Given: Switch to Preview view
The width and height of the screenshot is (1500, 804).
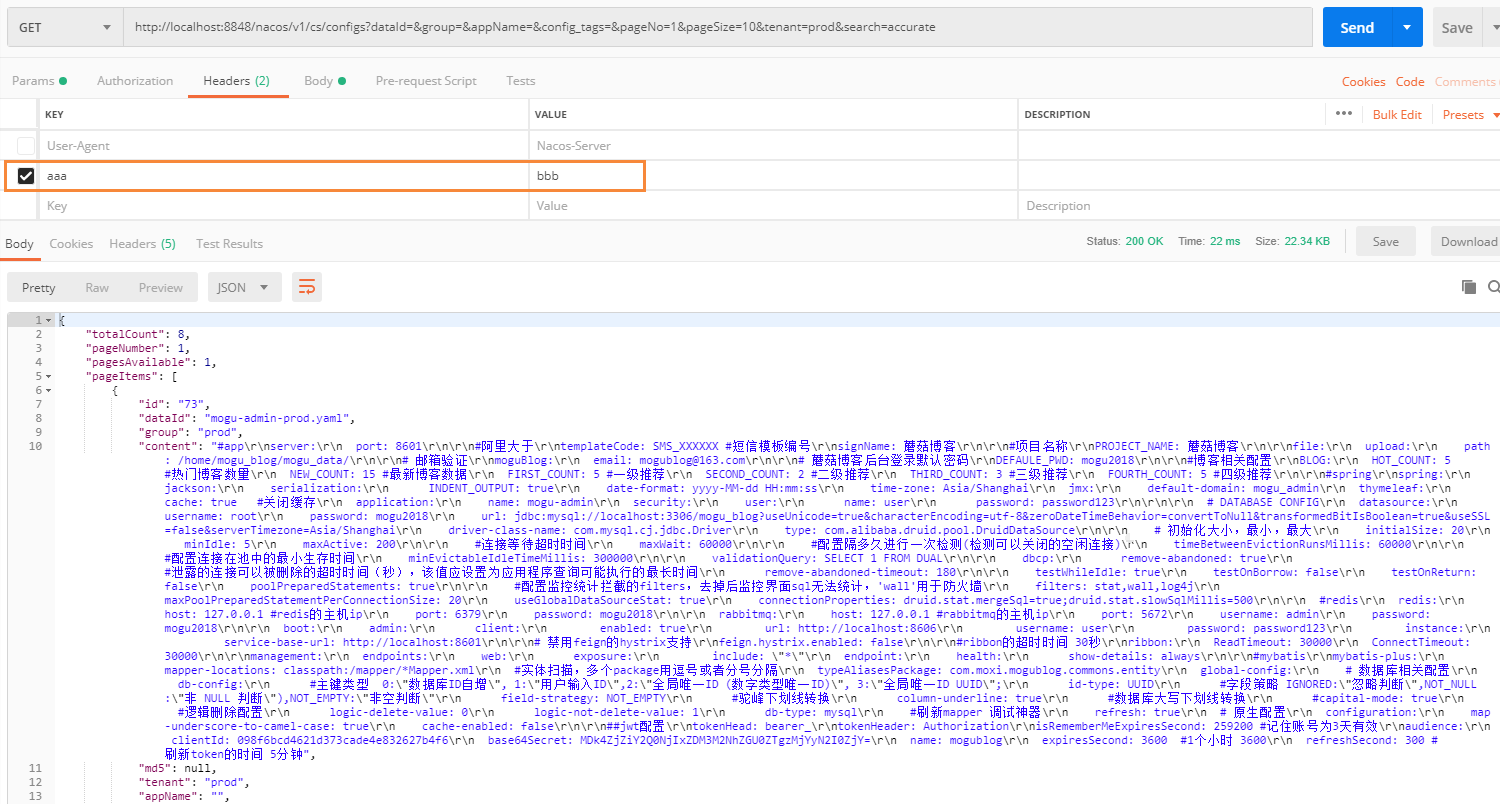Looking at the screenshot, I should tap(161, 288).
